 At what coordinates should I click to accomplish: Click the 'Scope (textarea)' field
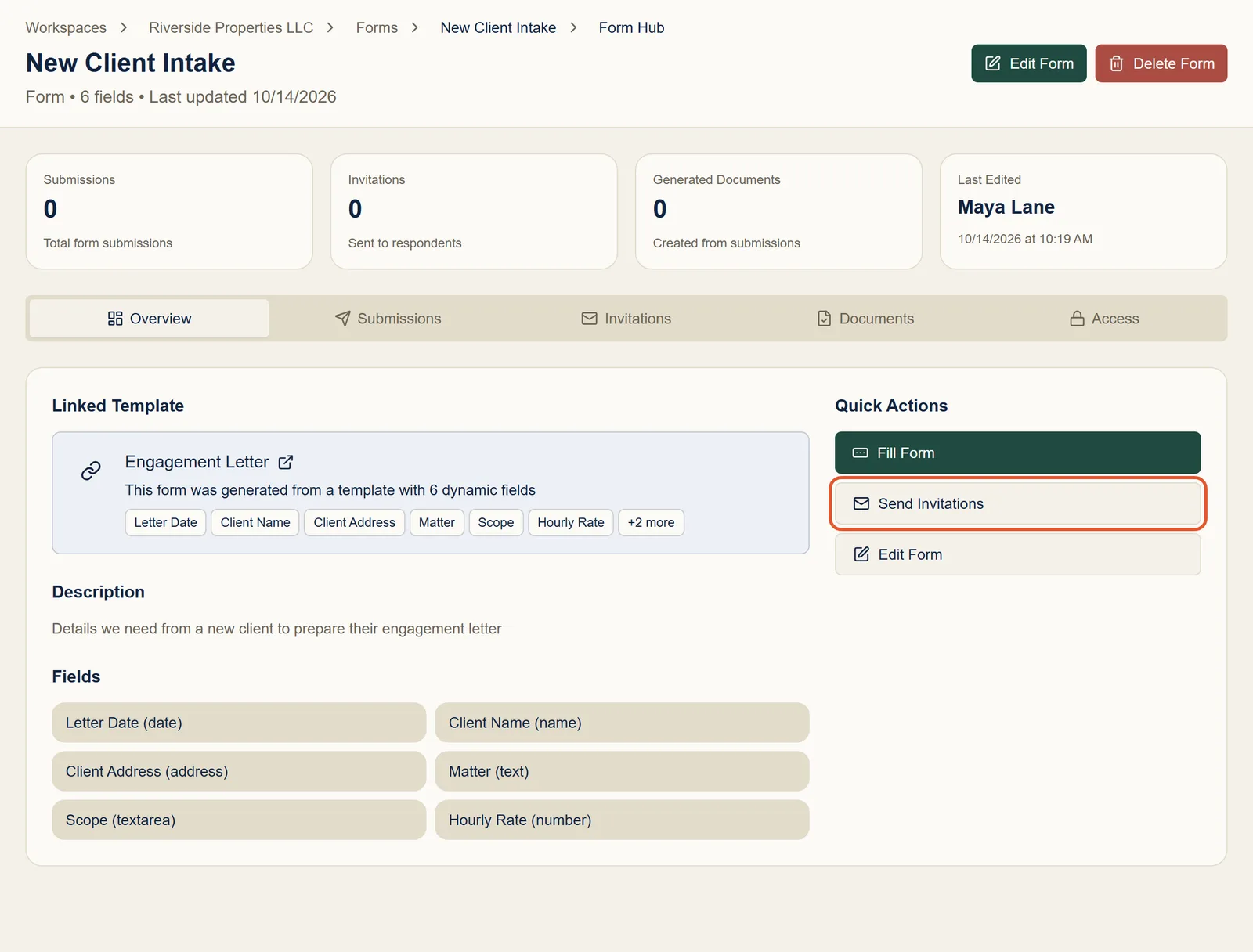point(239,820)
